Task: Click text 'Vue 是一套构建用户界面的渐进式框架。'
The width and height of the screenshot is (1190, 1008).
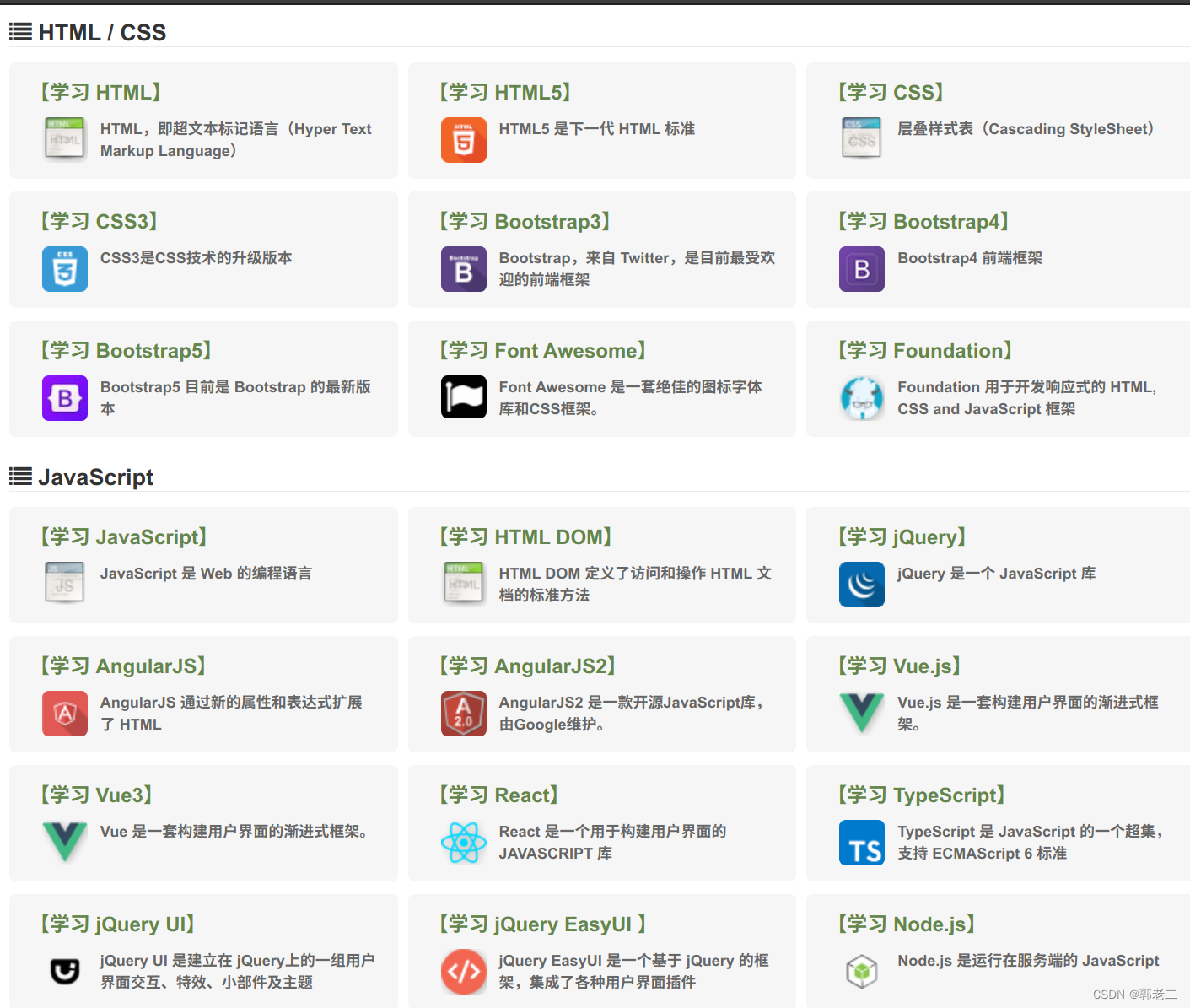Action: (x=234, y=832)
